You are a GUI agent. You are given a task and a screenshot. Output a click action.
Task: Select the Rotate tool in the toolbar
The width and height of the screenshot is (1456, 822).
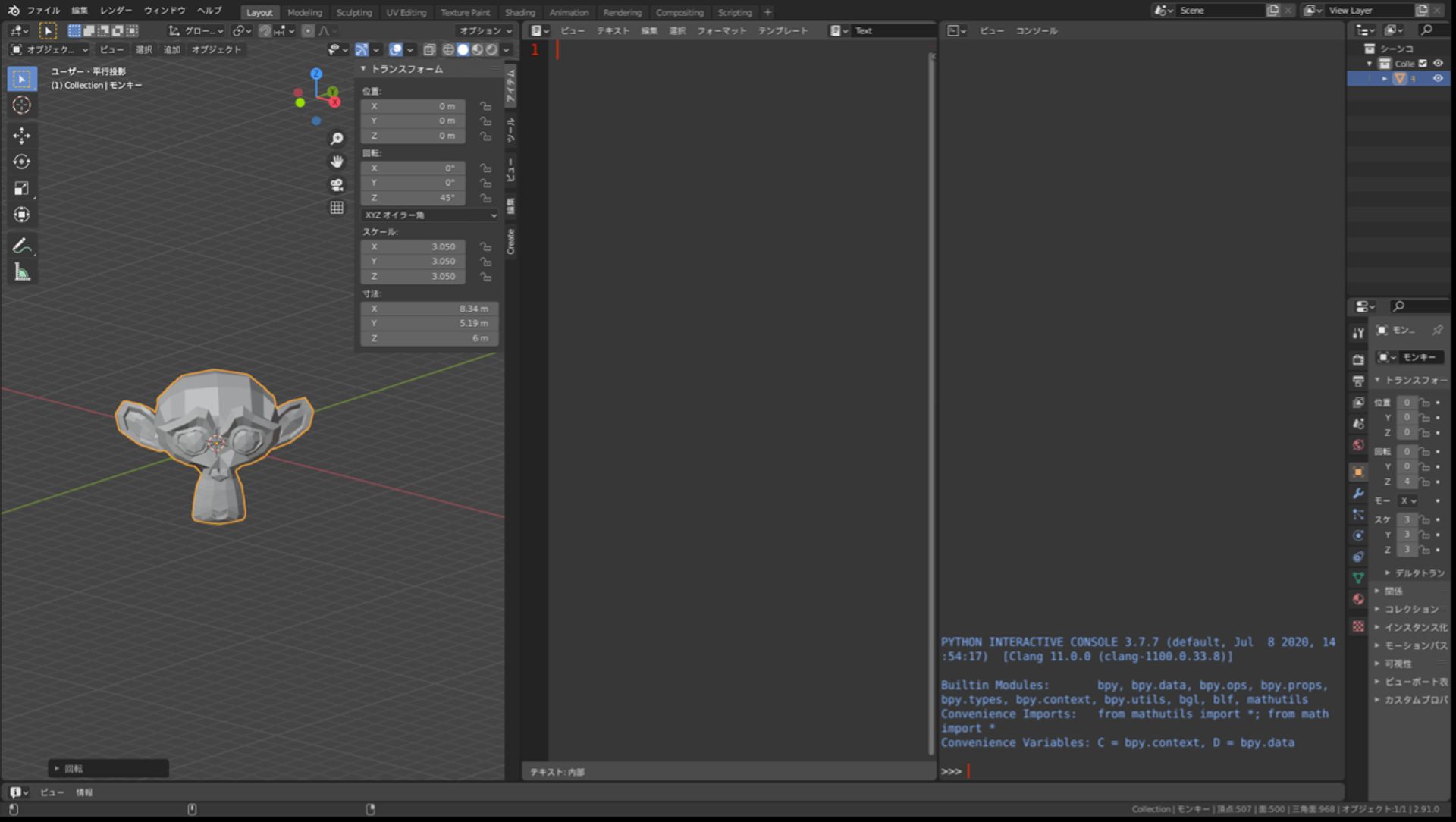pyautogui.click(x=21, y=162)
